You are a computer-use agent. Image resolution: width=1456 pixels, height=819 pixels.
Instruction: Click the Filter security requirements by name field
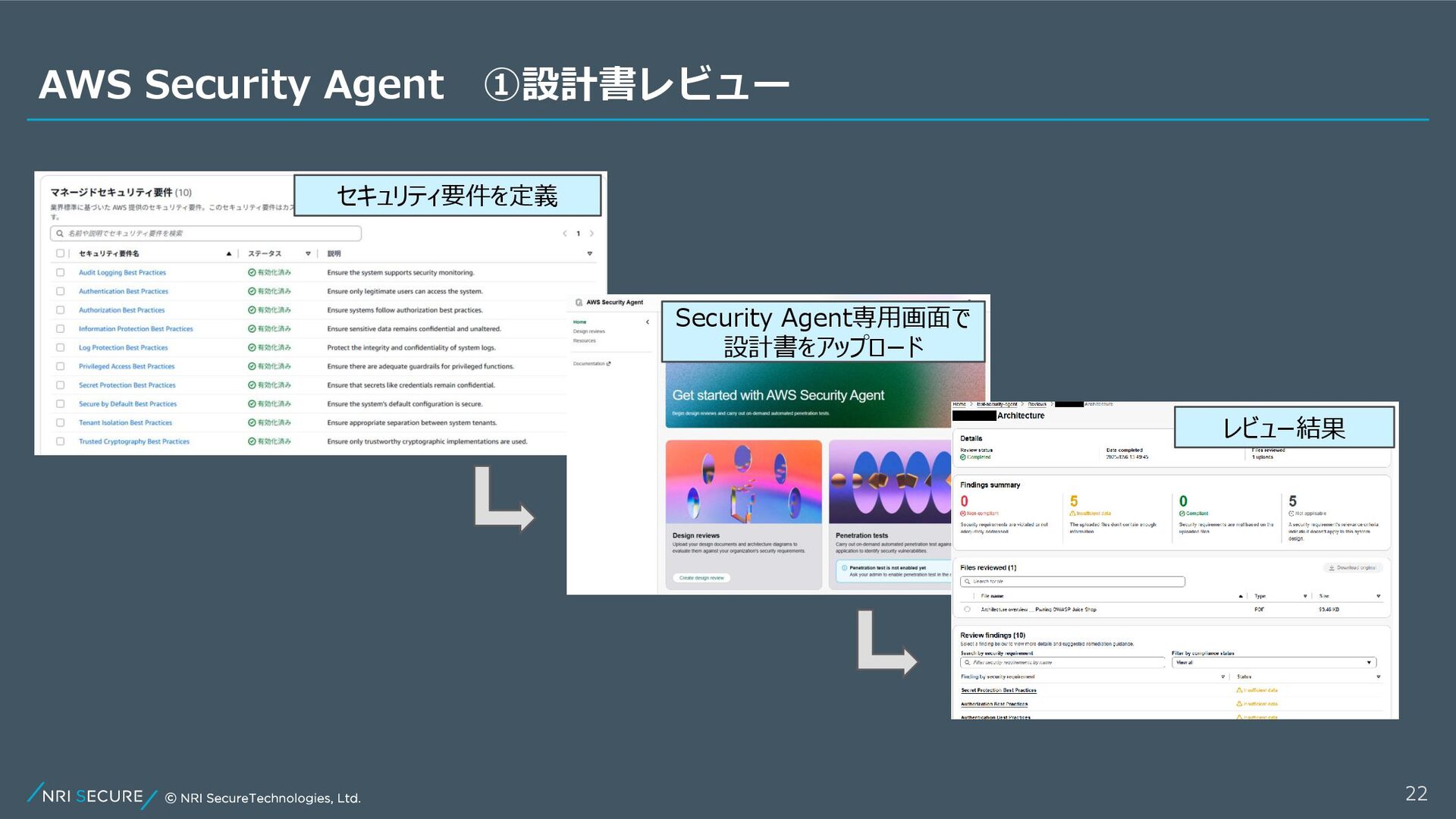[x=1062, y=663]
